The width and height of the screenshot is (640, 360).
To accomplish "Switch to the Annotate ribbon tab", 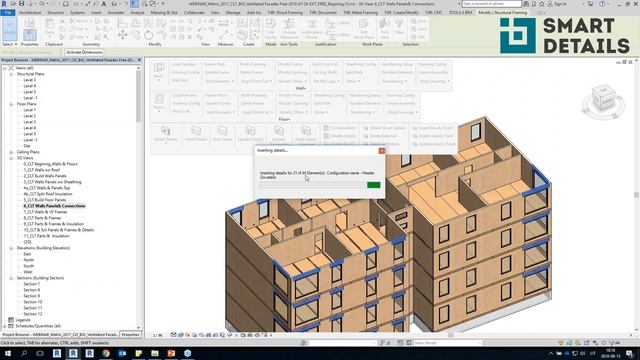I will [116, 13].
